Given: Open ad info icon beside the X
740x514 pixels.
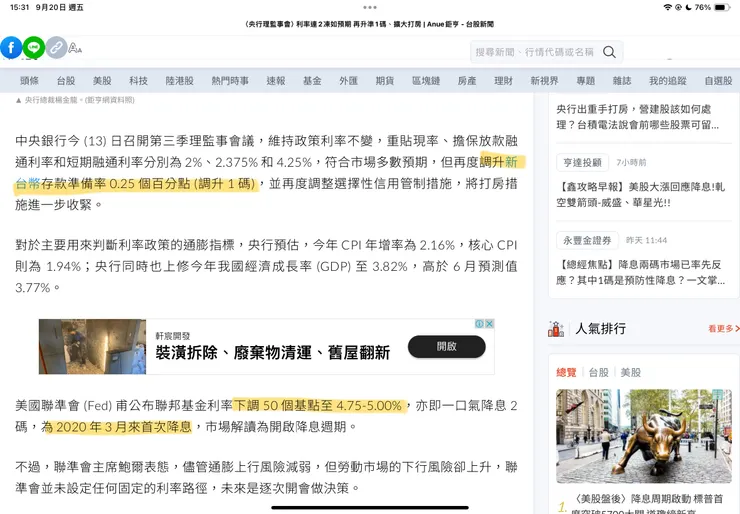Looking at the screenshot, I should 479,324.
